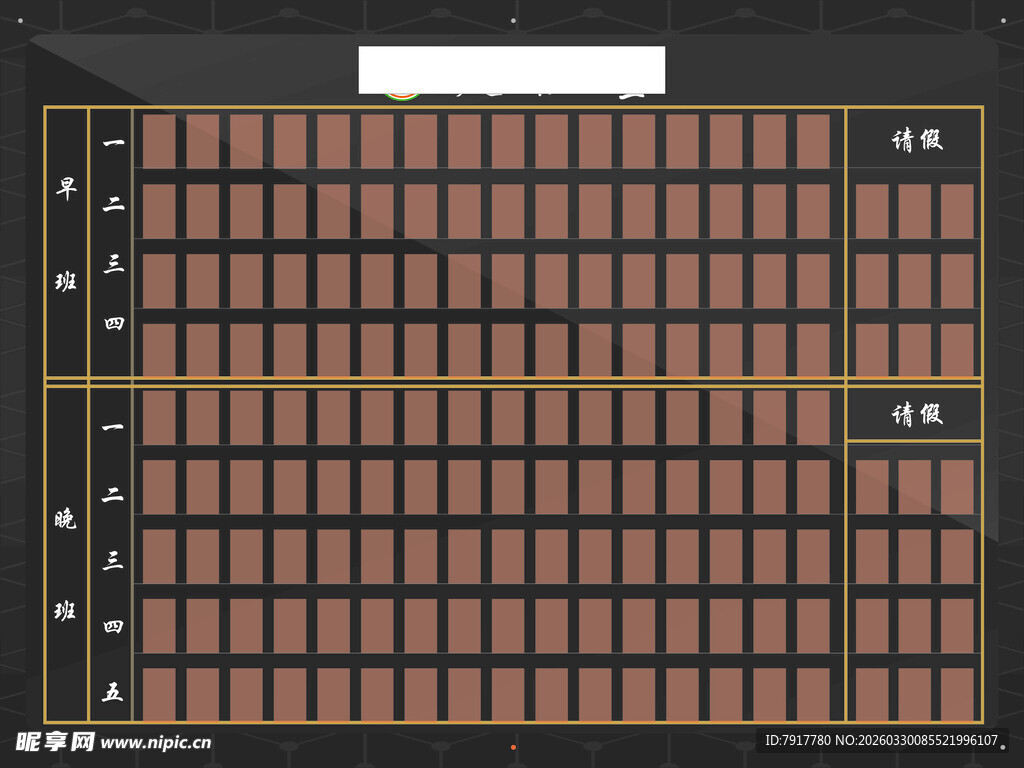Select last main-grid card in evening shift row 五
Viewport: 1024px width, 768px height.
tap(813, 694)
